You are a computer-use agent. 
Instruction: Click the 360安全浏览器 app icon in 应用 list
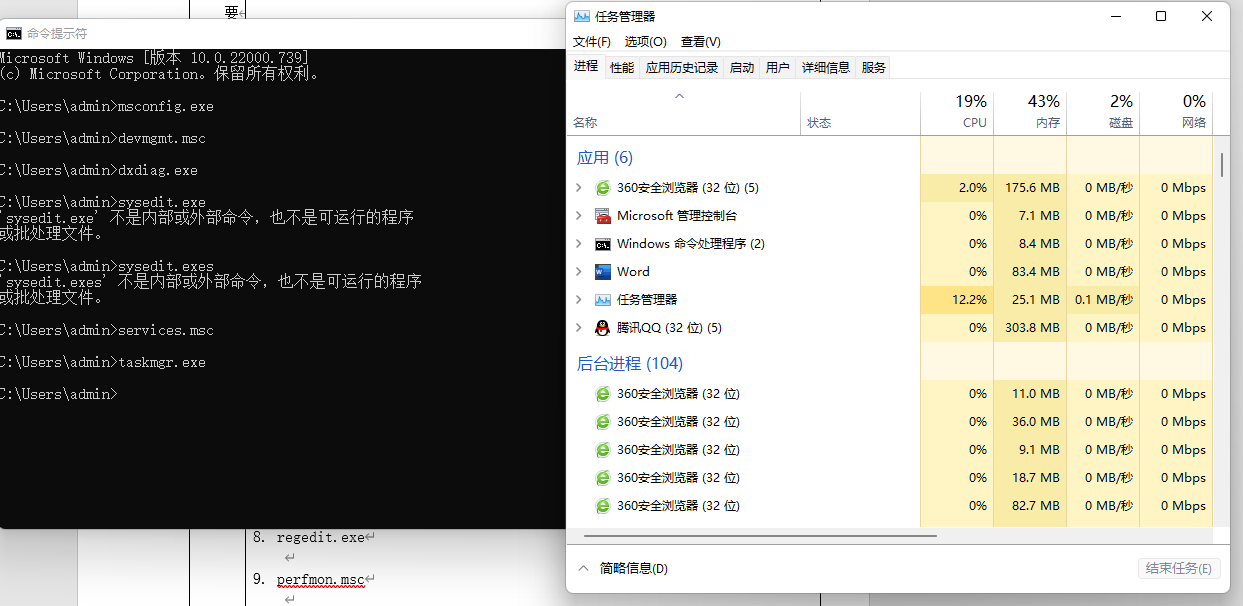click(603, 188)
